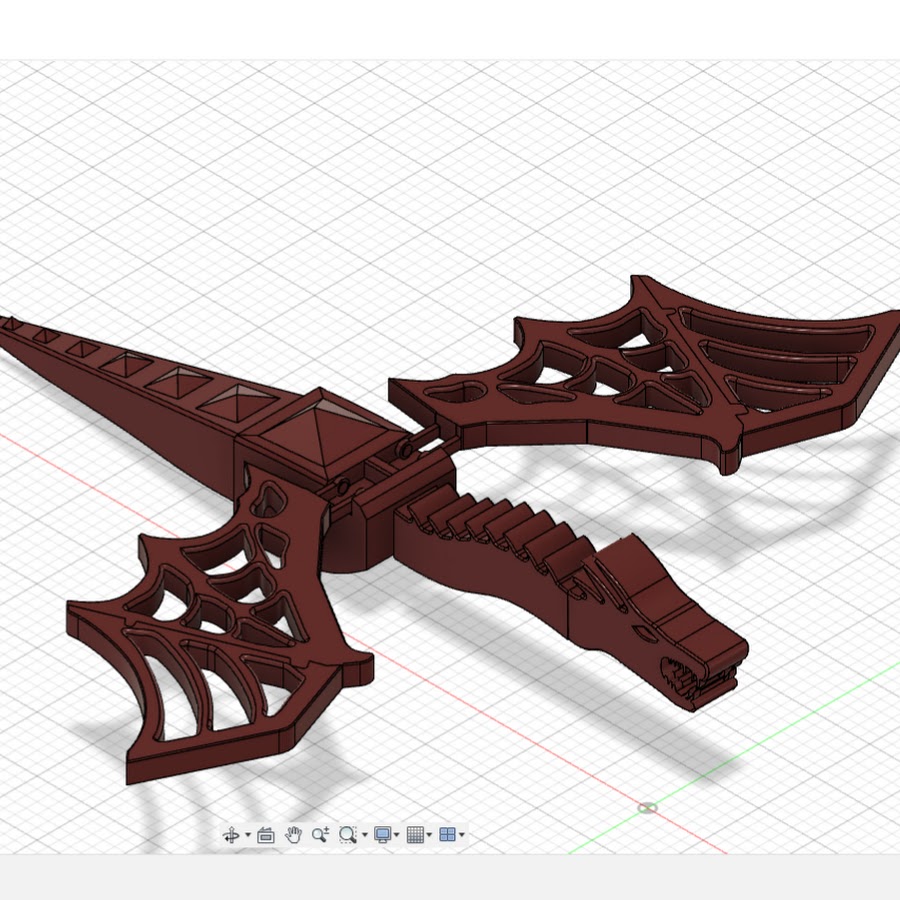
Task: Activate the Look At tool
Action: [x=265, y=835]
